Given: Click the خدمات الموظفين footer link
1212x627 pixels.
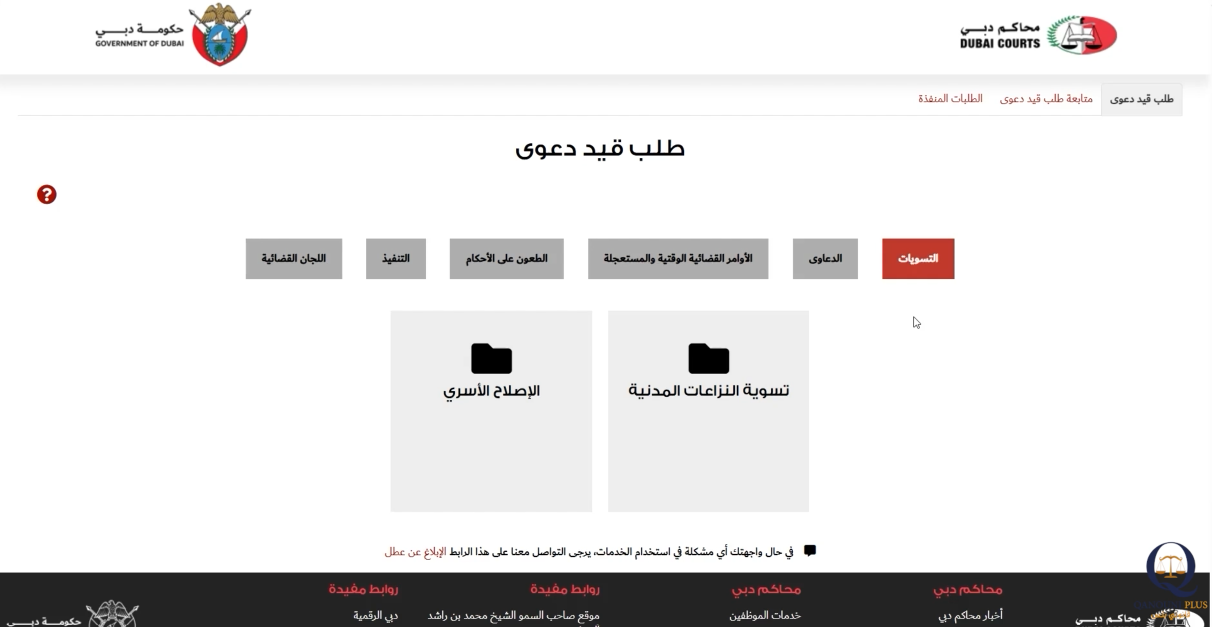Looking at the screenshot, I should [x=764, y=616].
